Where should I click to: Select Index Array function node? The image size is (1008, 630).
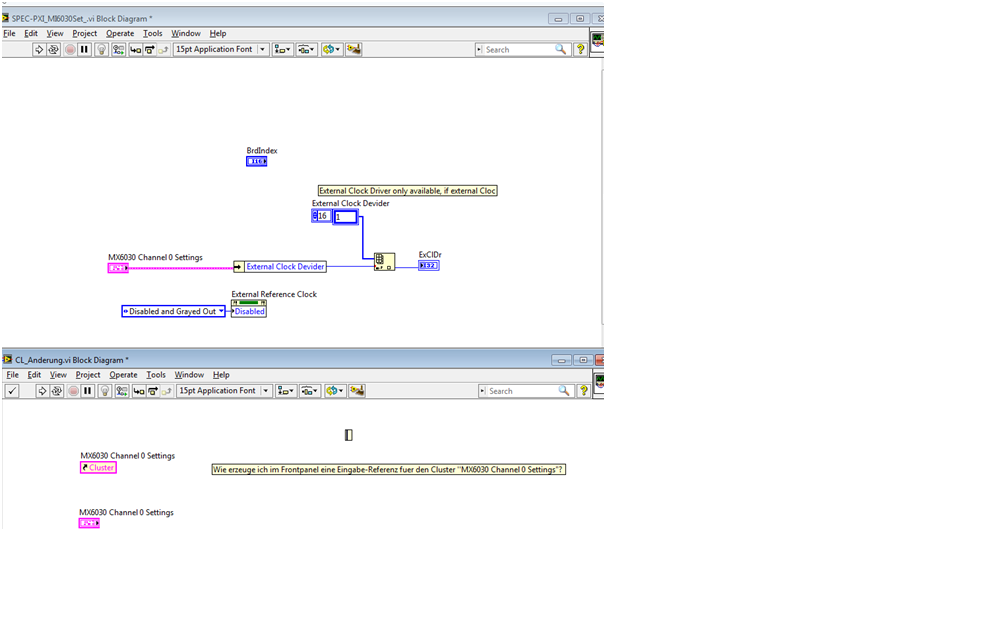click(x=384, y=261)
